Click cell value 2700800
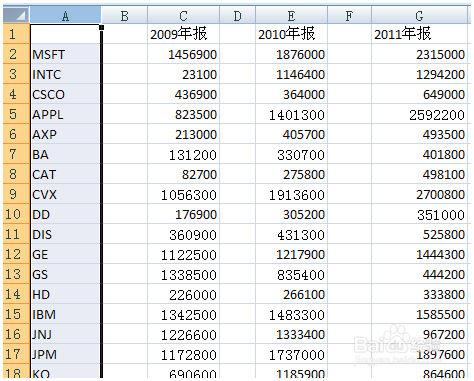This screenshot has width=474, height=381. click(419, 194)
